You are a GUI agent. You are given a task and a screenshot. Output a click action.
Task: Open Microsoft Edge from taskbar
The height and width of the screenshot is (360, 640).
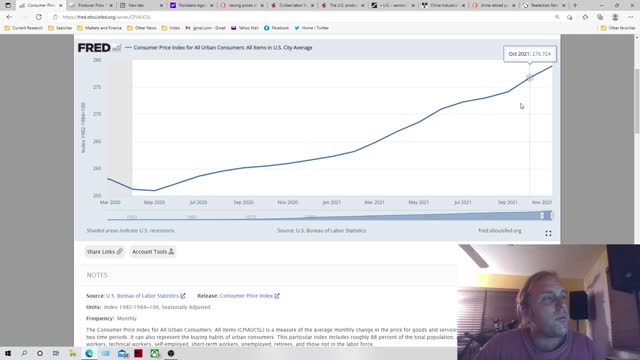[89, 353]
